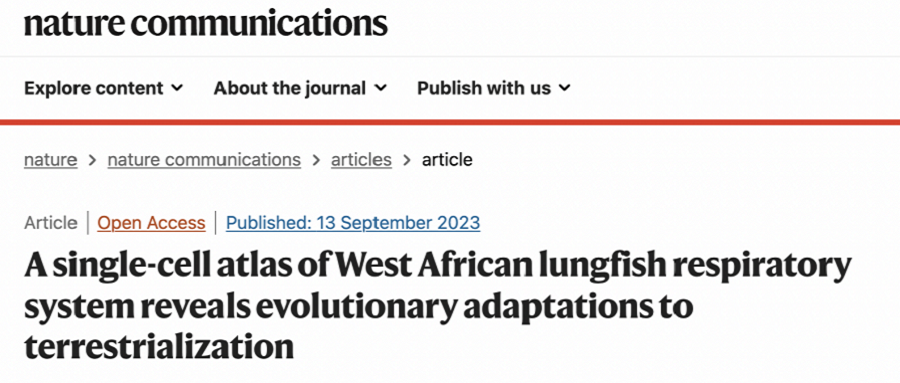Viewport: 900px width, 383px height.
Task: Select the current article breadcrumb text
Action: coord(447,160)
